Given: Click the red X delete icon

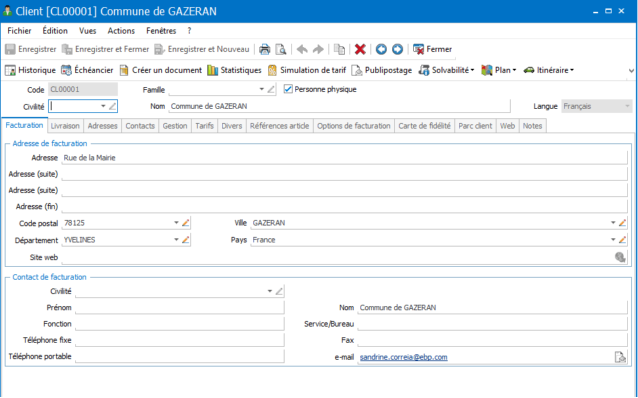Looking at the screenshot, I should pos(360,49).
